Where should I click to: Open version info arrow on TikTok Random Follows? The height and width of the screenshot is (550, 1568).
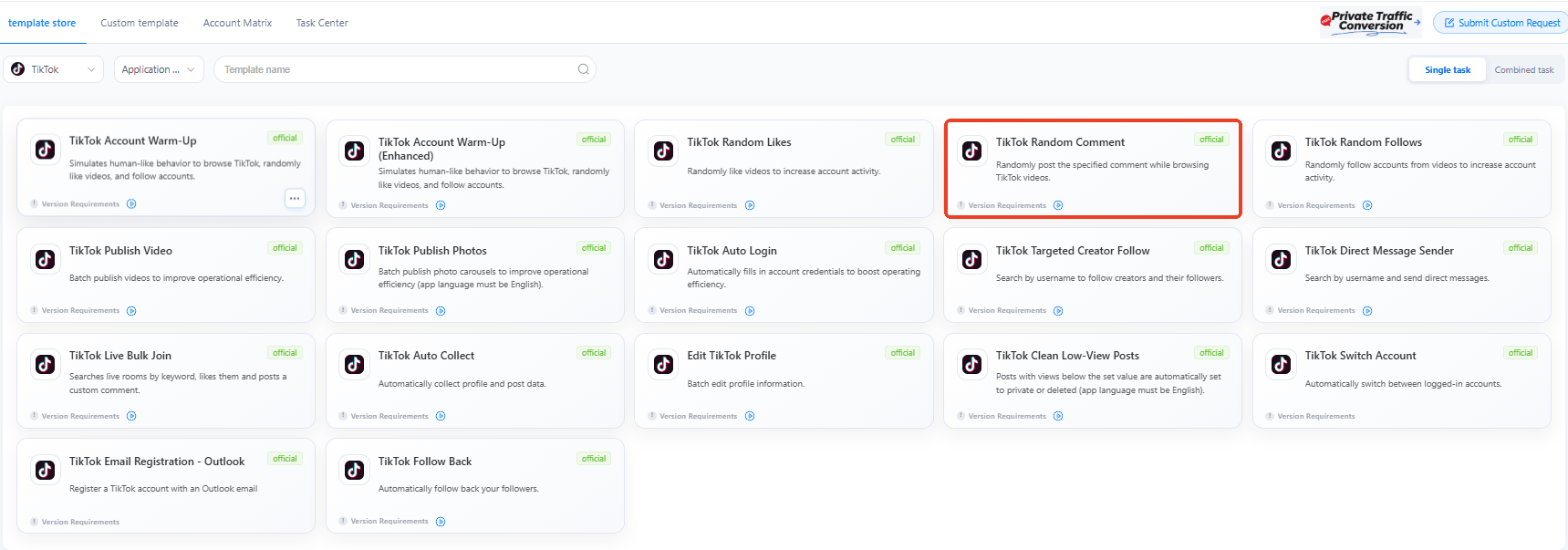(x=1367, y=205)
